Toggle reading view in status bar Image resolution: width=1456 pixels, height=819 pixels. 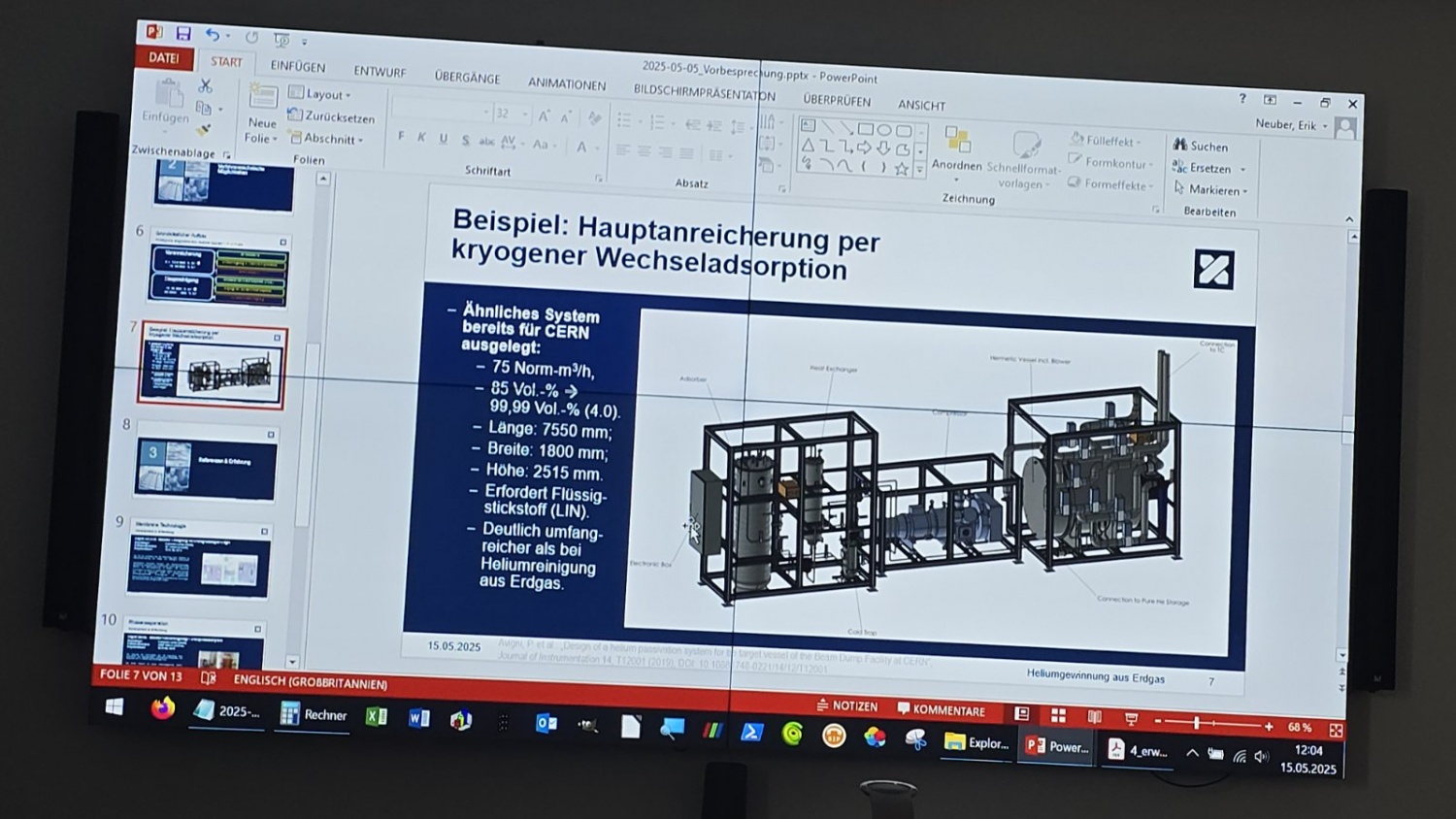pyautogui.click(x=1094, y=717)
